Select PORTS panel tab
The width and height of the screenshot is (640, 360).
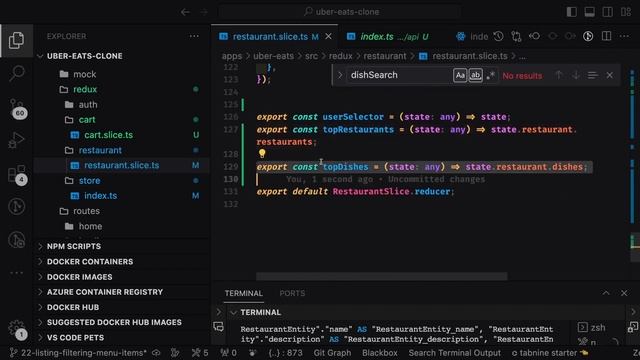point(292,293)
